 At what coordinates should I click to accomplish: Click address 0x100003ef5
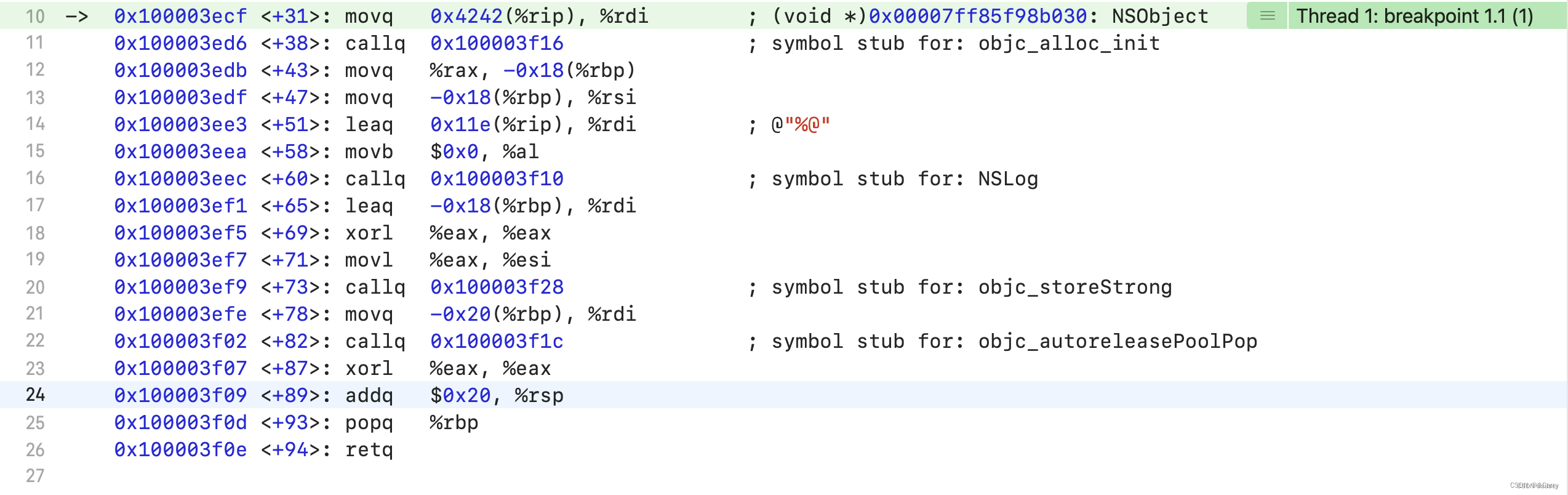180,233
